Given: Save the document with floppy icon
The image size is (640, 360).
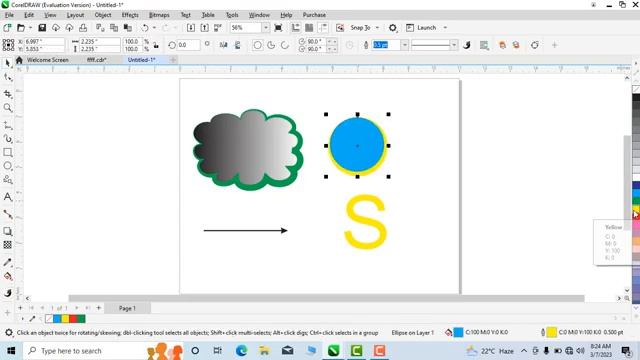Looking at the screenshot, I should pyautogui.click(x=42, y=28).
